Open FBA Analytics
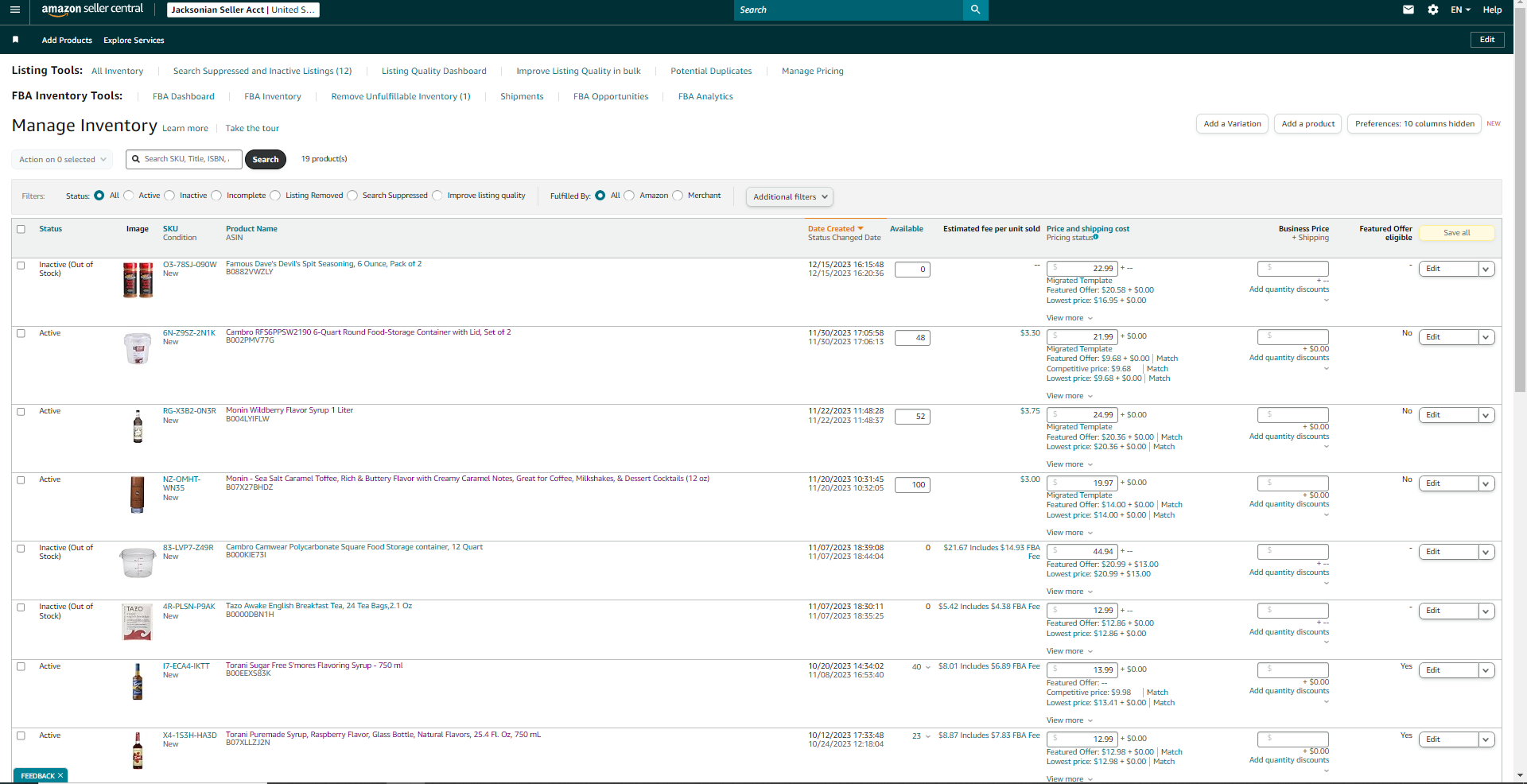Screen dimensions: 1527x784 (705, 96)
